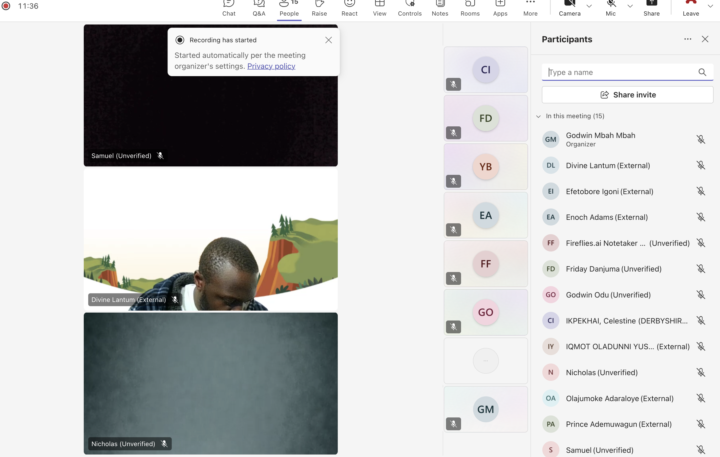Click mic icon for Nicholas in list
The width and height of the screenshot is (720, 457).
701,372
